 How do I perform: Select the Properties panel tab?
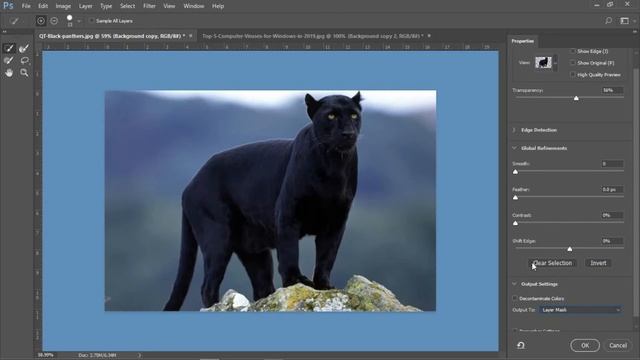pos(523,41)
